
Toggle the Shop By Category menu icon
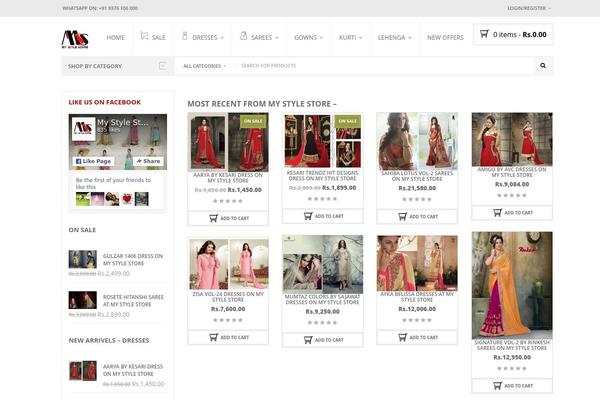163,66
